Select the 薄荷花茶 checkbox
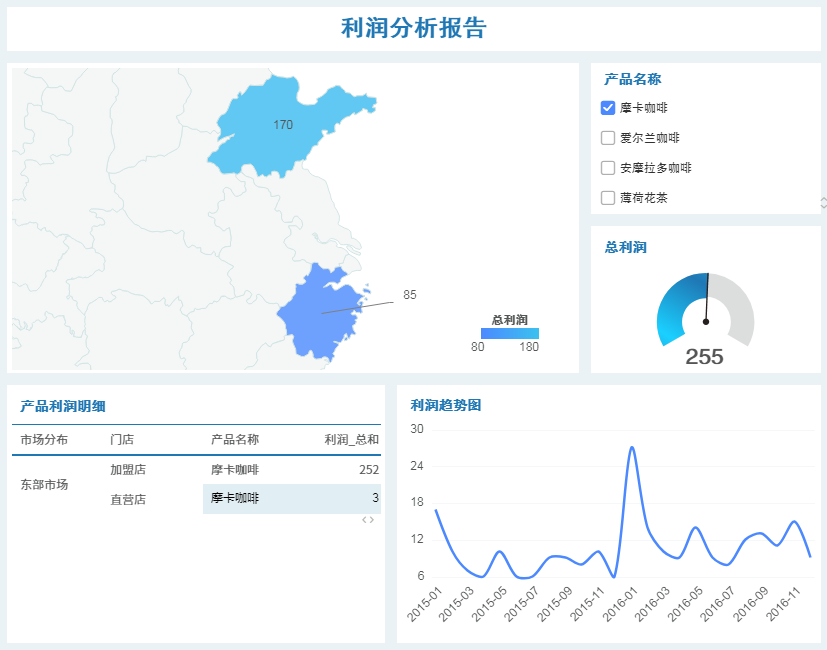Image resolution: width=827 pixels, height=650 pixels. 608,198
